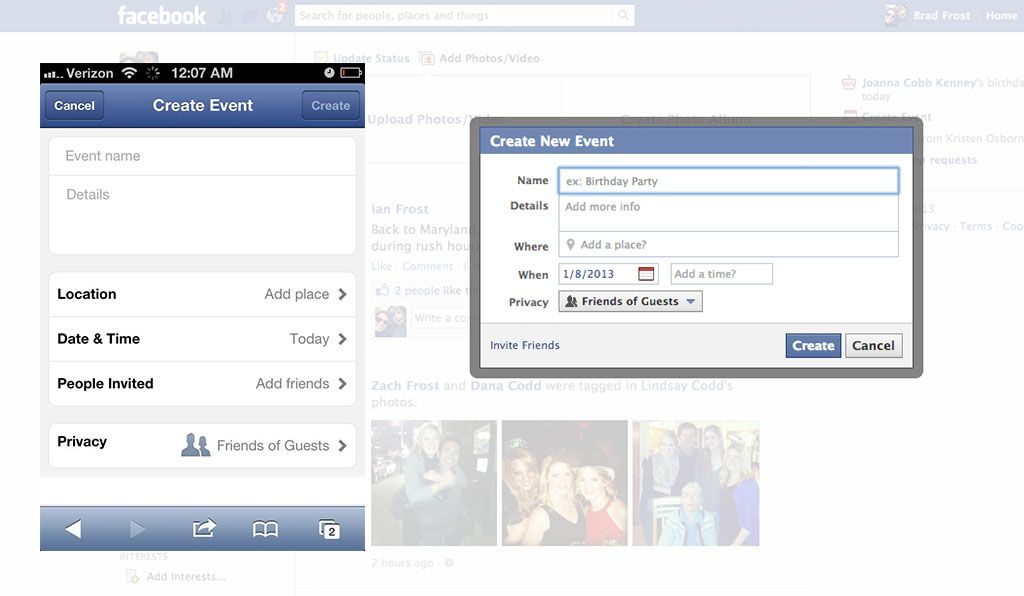1024x596 pixels.
Task: Open the Safari bookmarks icon
Action: pos(264,530)
